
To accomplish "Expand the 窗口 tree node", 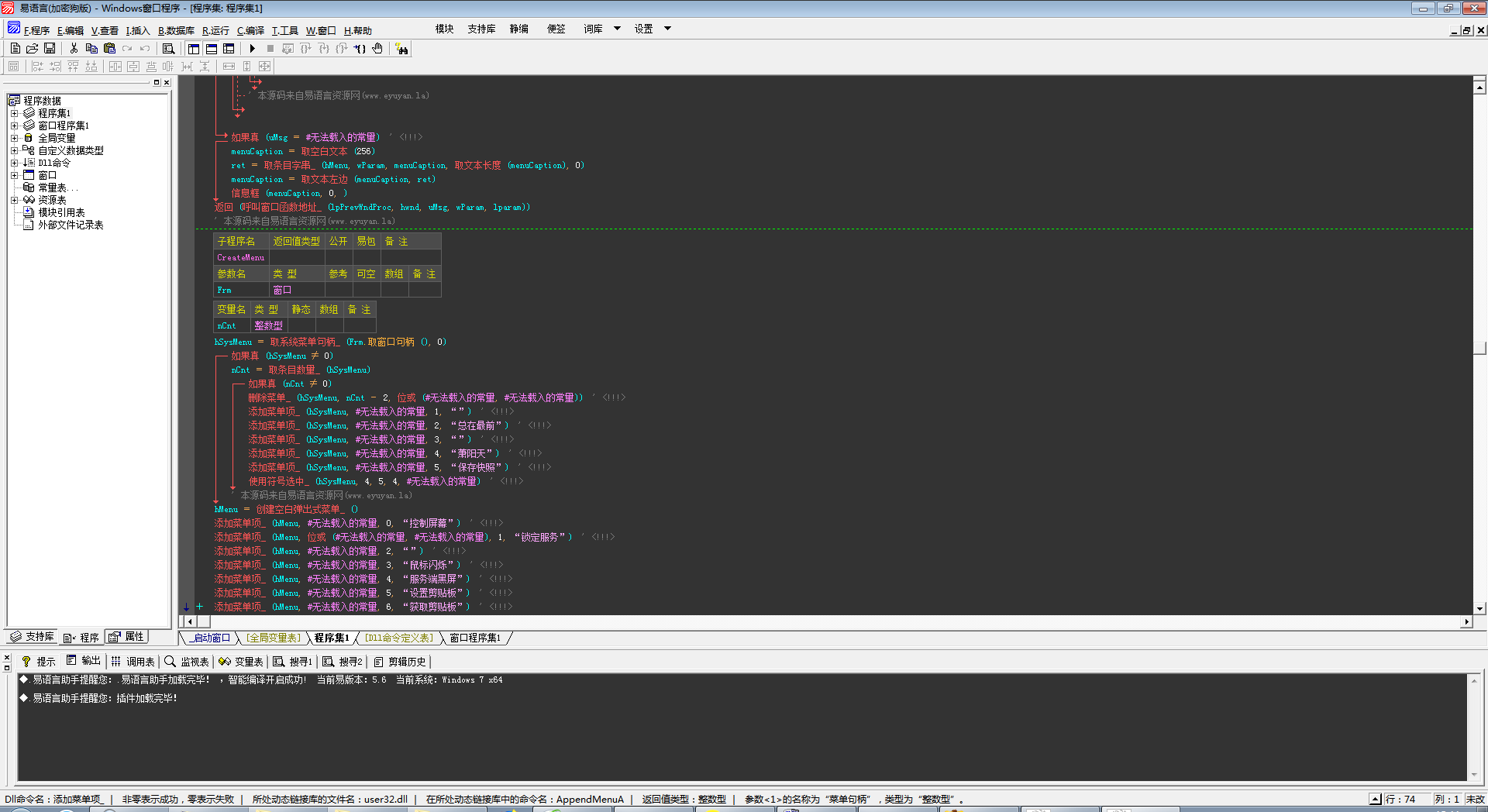I will click(14, 175).
